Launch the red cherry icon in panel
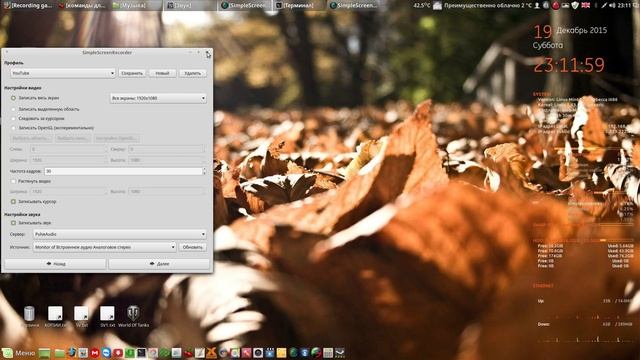 (188, 353)
